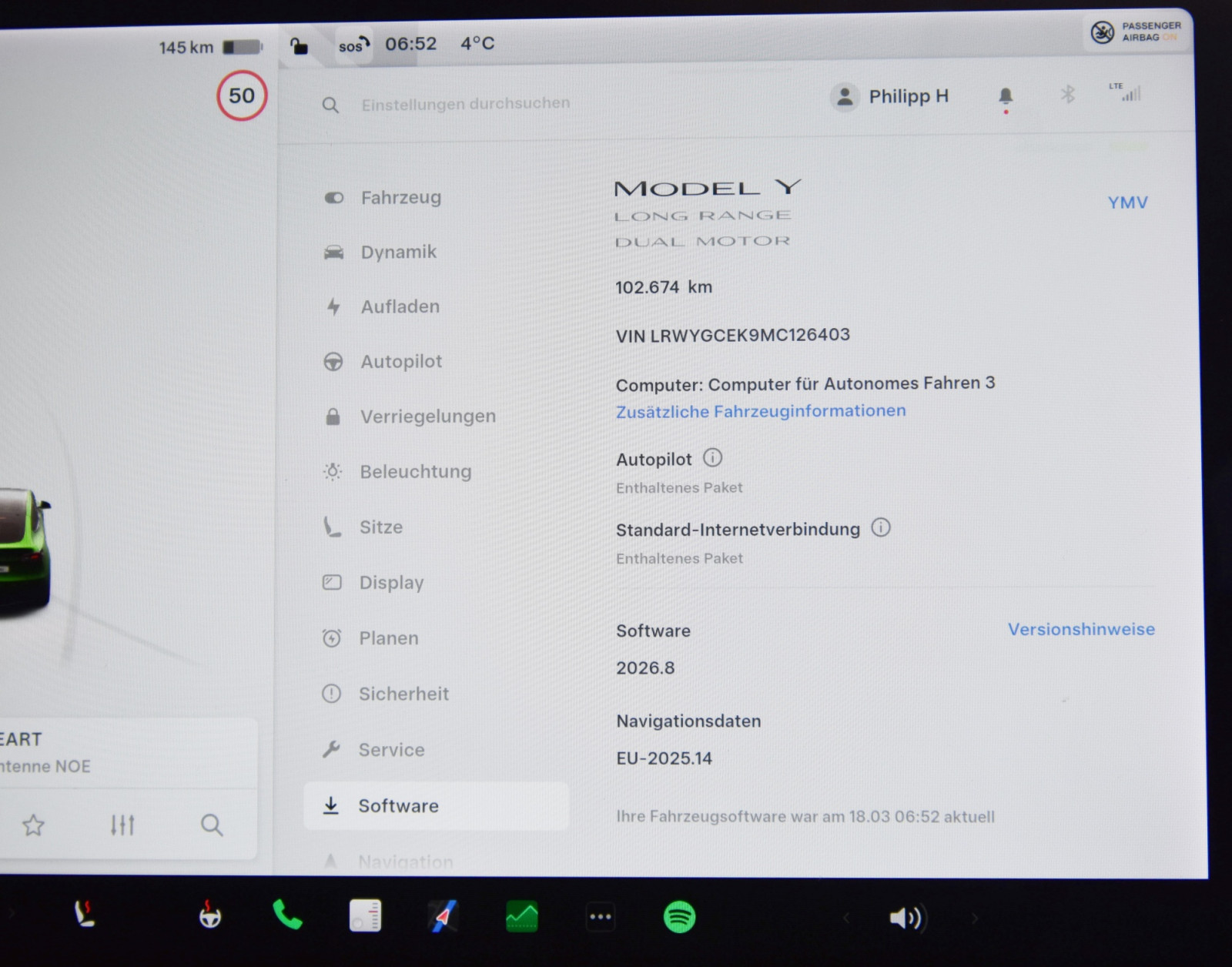The image size is (1232, 967).
Task: Toggle the driver seat heater
Action: click(x=85, y=915)
